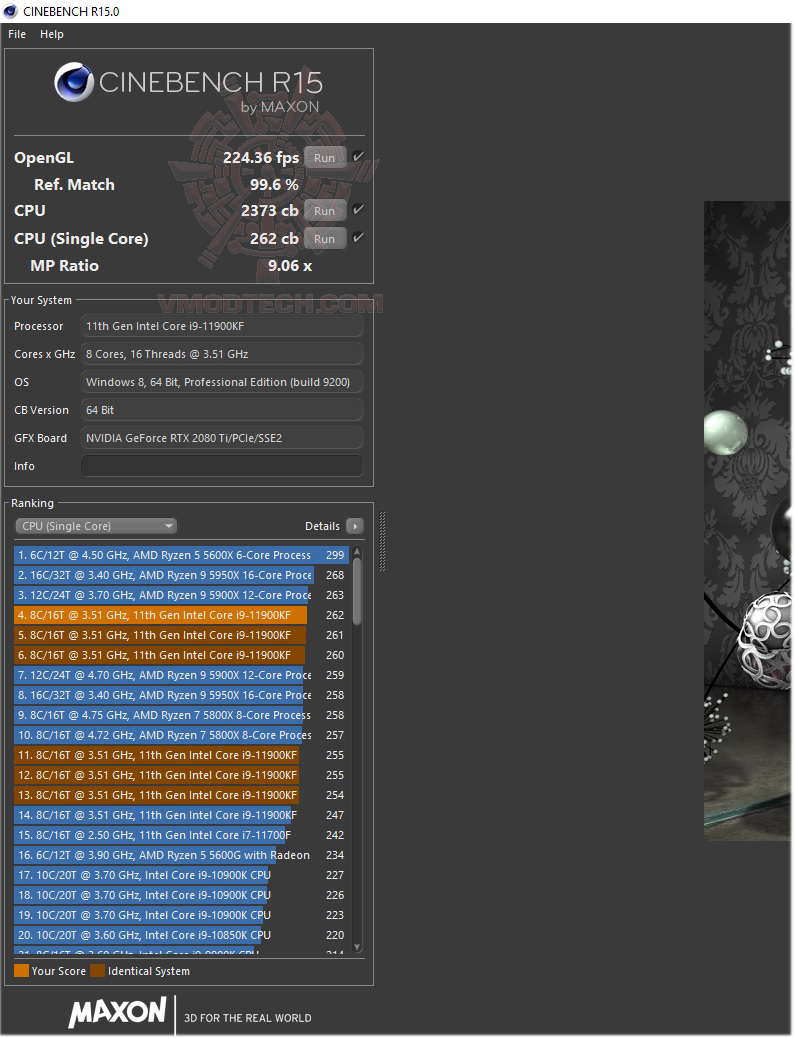This screenshot has width=794, height=1038.
Task: Run the CPU benchmark
Action: coord(324,211)
